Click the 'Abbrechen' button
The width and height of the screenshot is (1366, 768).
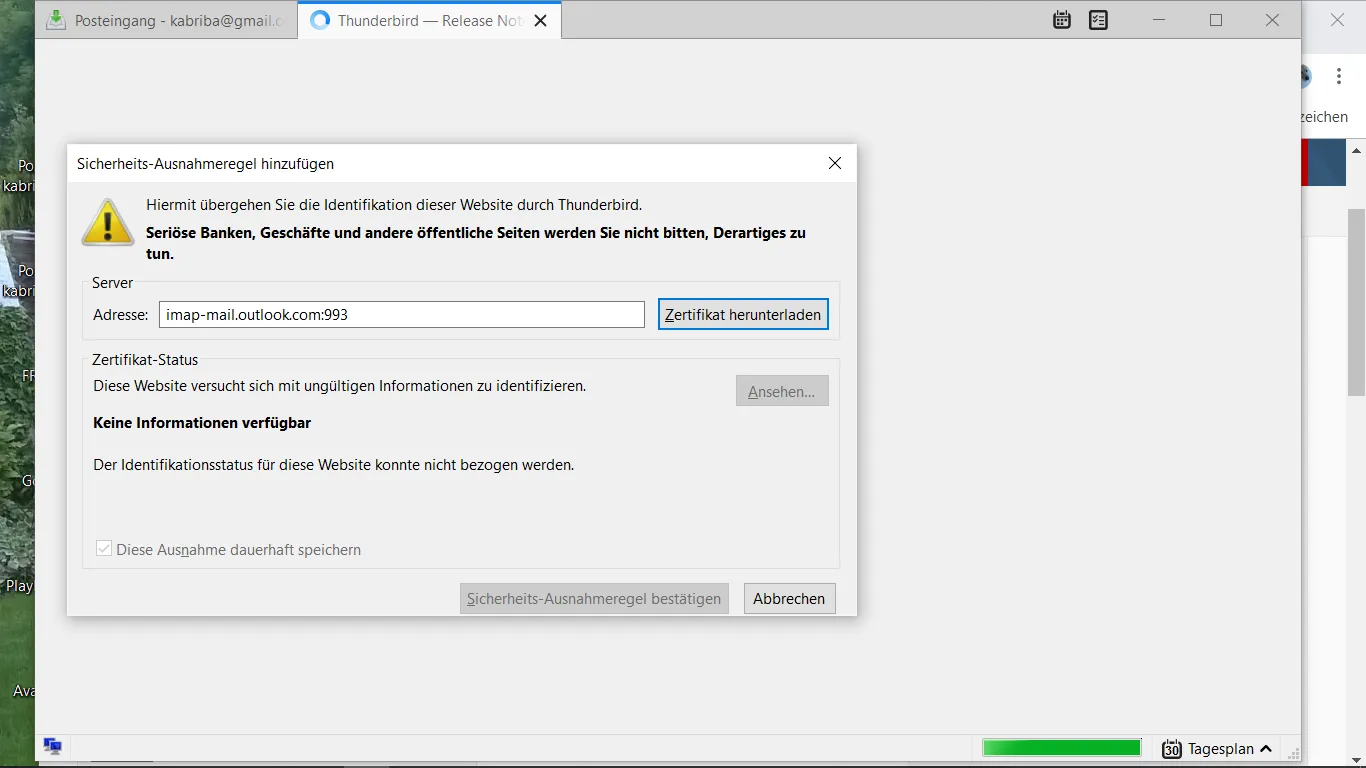coord(789,598)
